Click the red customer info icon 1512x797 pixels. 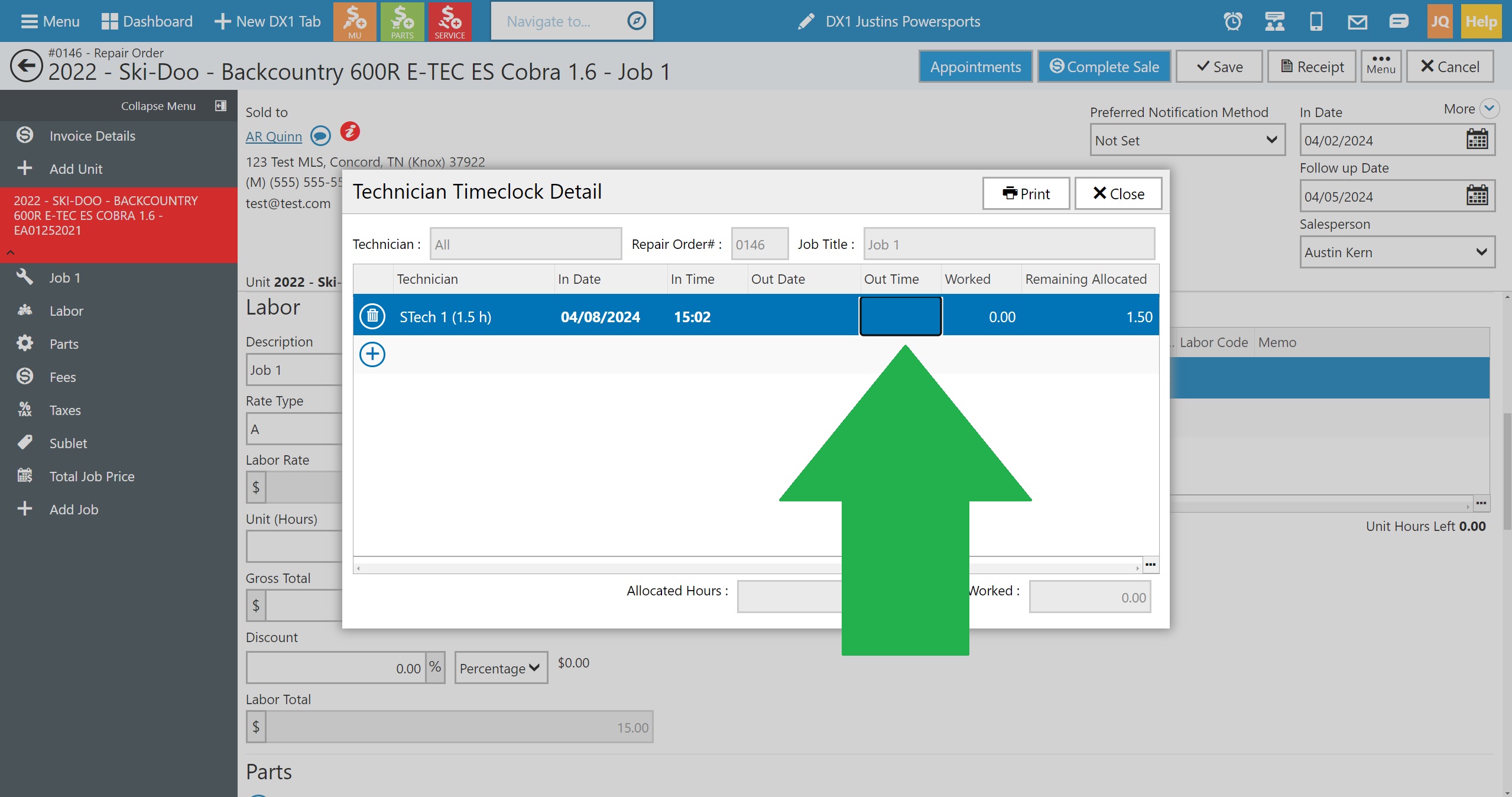pos(350,131)
